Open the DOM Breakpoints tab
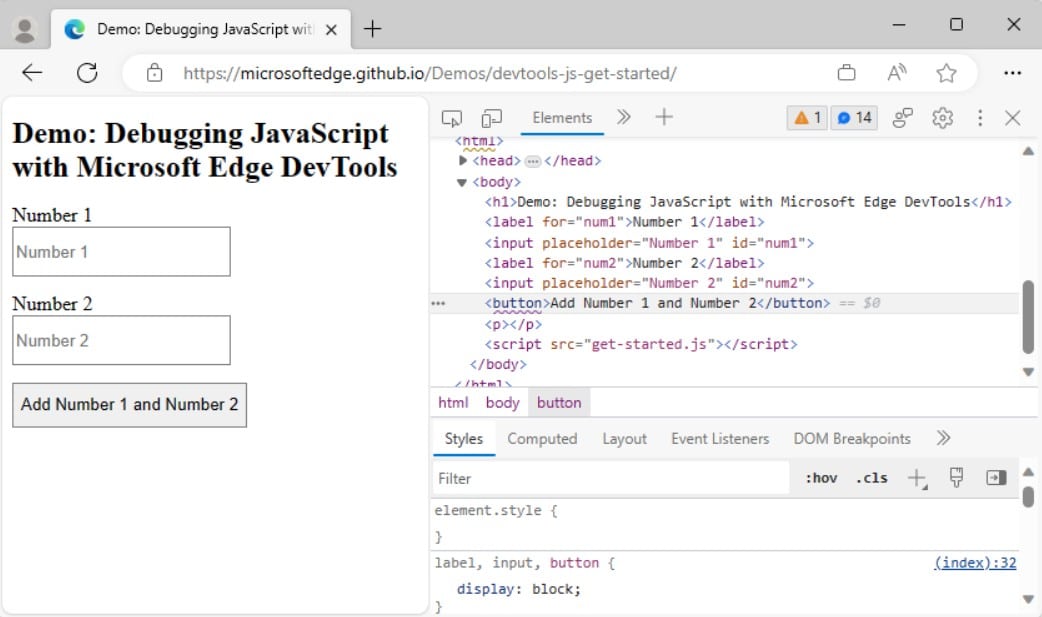Viewport: 1042px width, 617px height. click(851, 439)
